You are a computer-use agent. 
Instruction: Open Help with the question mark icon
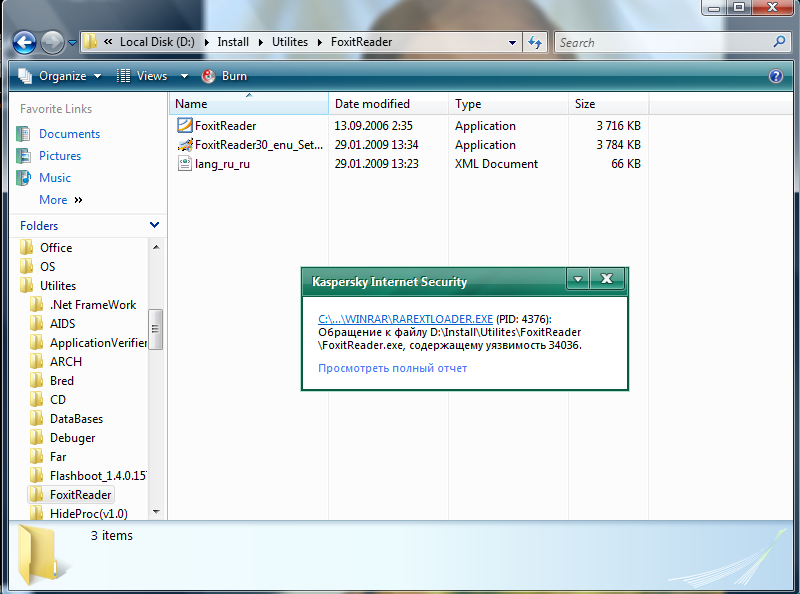776,76
